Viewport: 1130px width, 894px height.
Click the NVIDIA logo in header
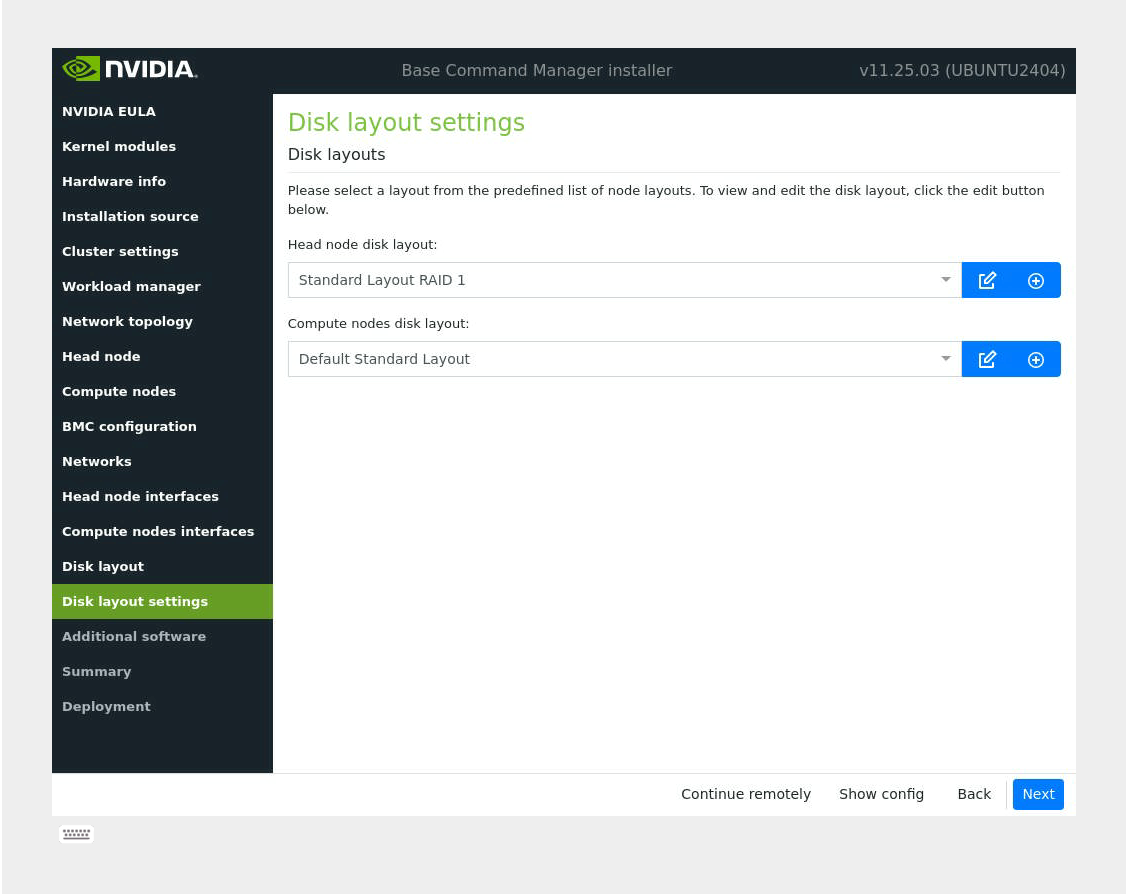130,70
